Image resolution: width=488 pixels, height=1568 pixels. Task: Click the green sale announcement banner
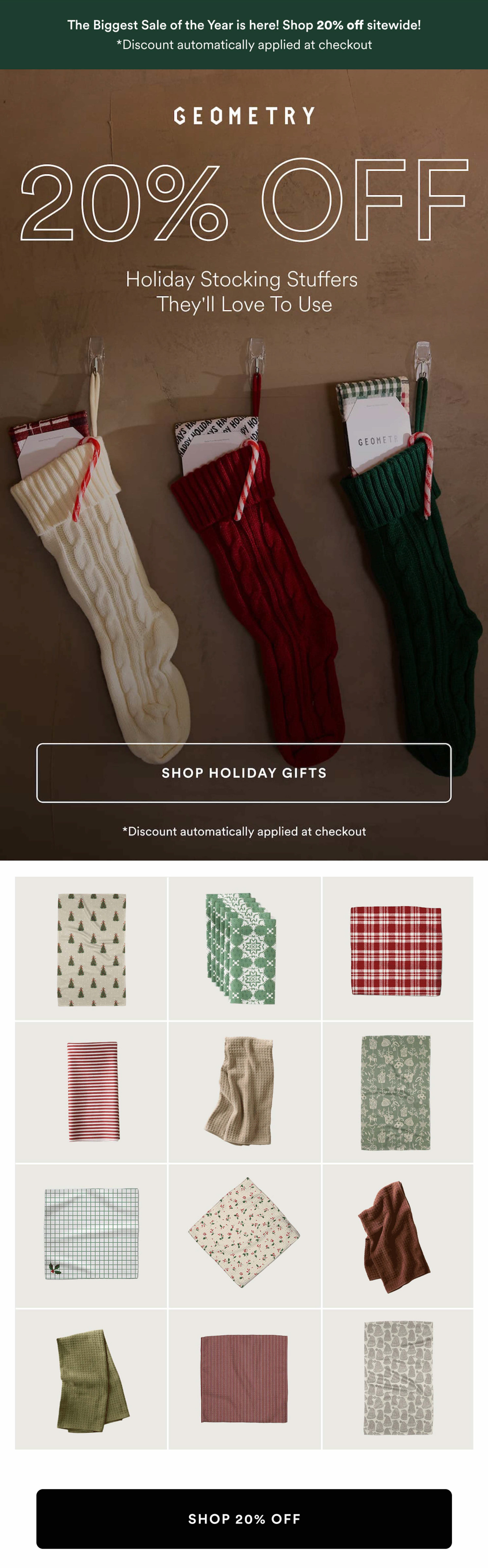pyautogui.click(x=244, y=35)
